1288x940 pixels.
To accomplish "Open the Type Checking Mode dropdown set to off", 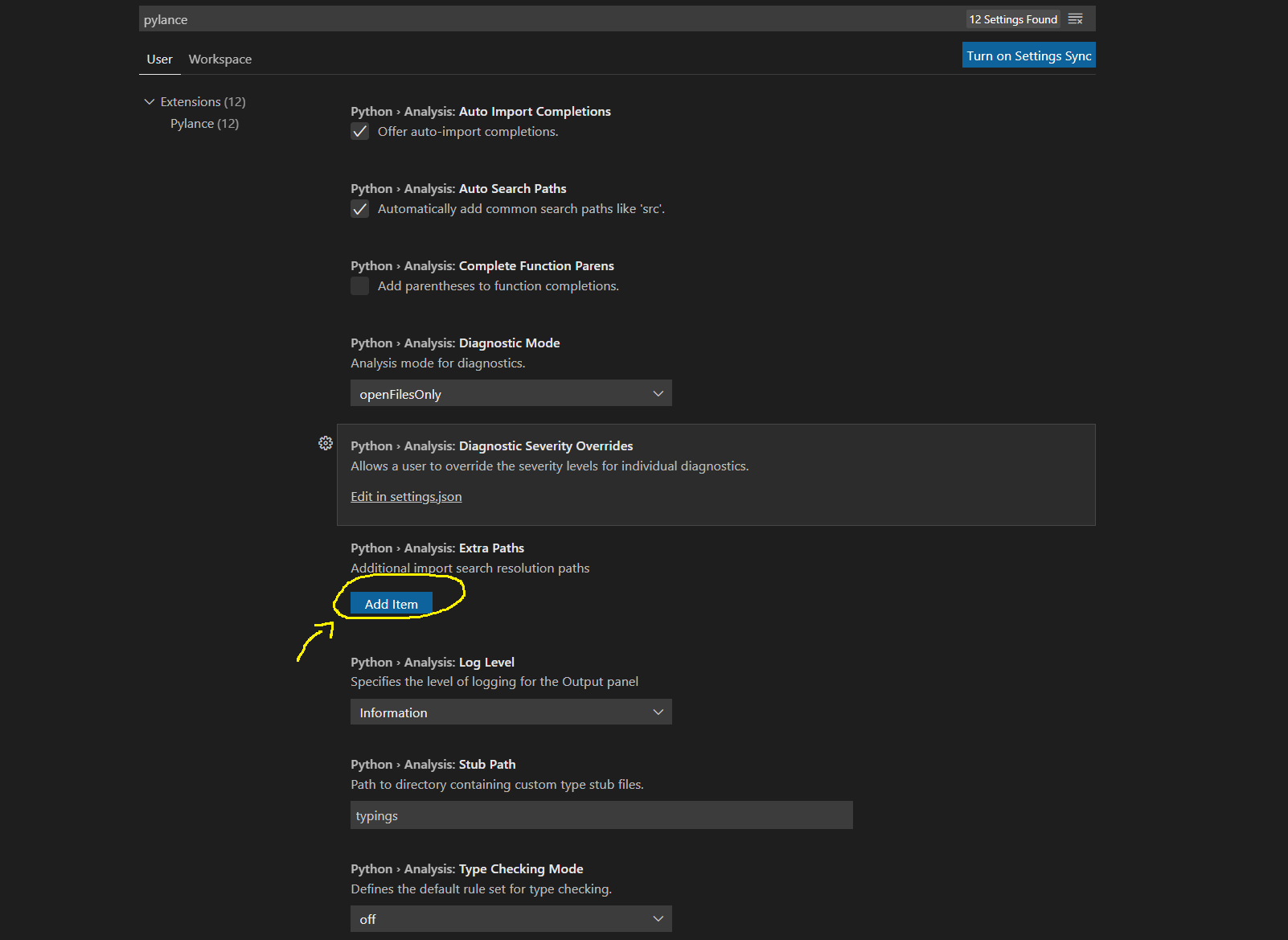I will click(x=511, y=918).
